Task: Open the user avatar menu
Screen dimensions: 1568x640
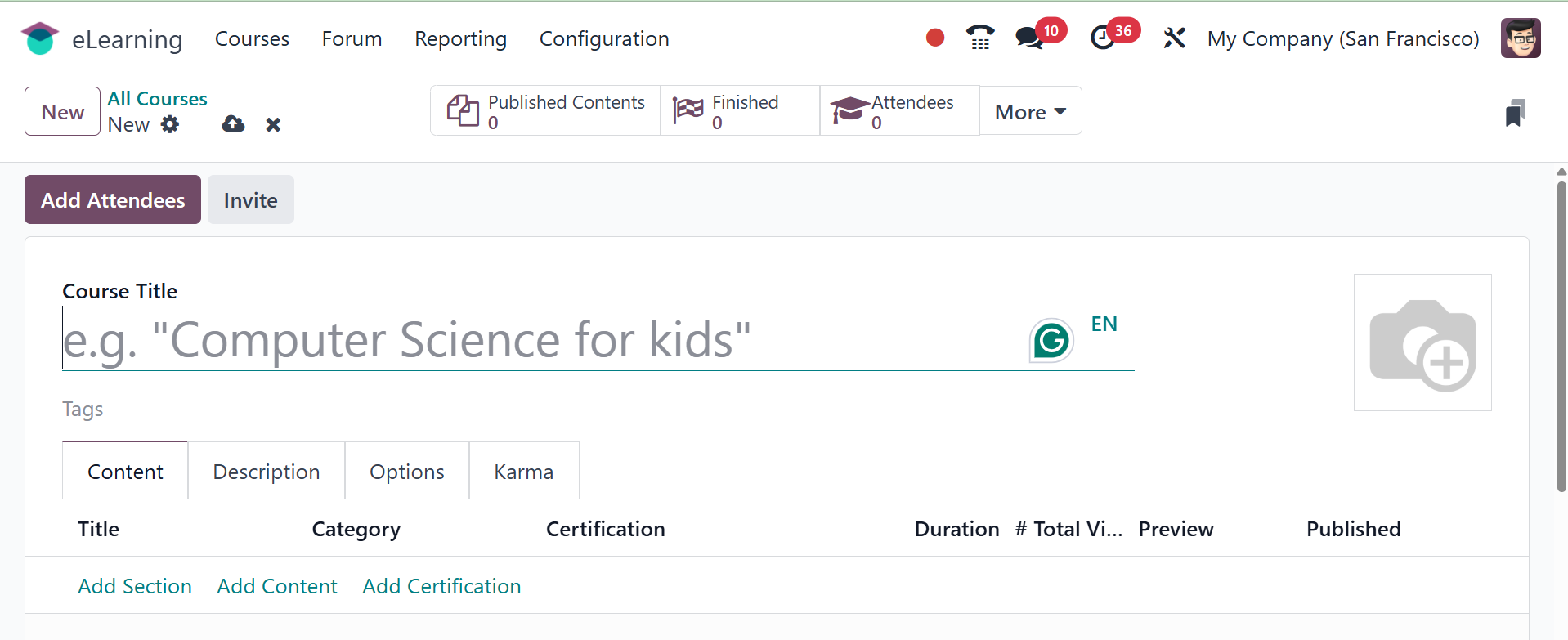Action: tap(1520, 38)
